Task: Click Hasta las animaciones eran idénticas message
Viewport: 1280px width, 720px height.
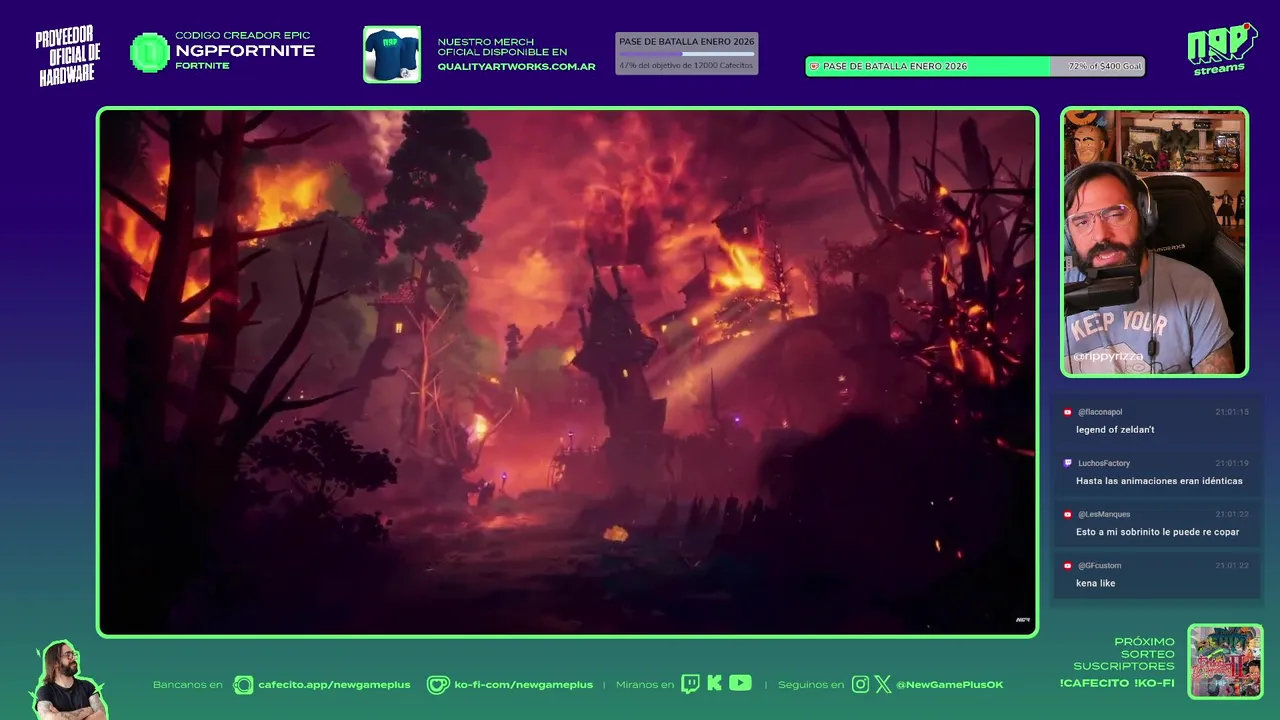Action: tap(1159, 481)
